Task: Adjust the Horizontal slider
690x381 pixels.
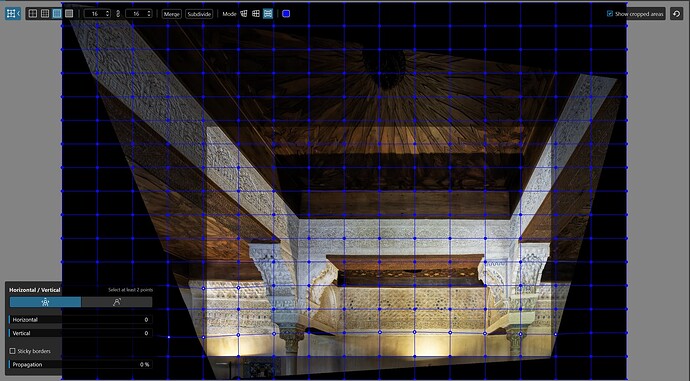Action: (x=81, y=319)
